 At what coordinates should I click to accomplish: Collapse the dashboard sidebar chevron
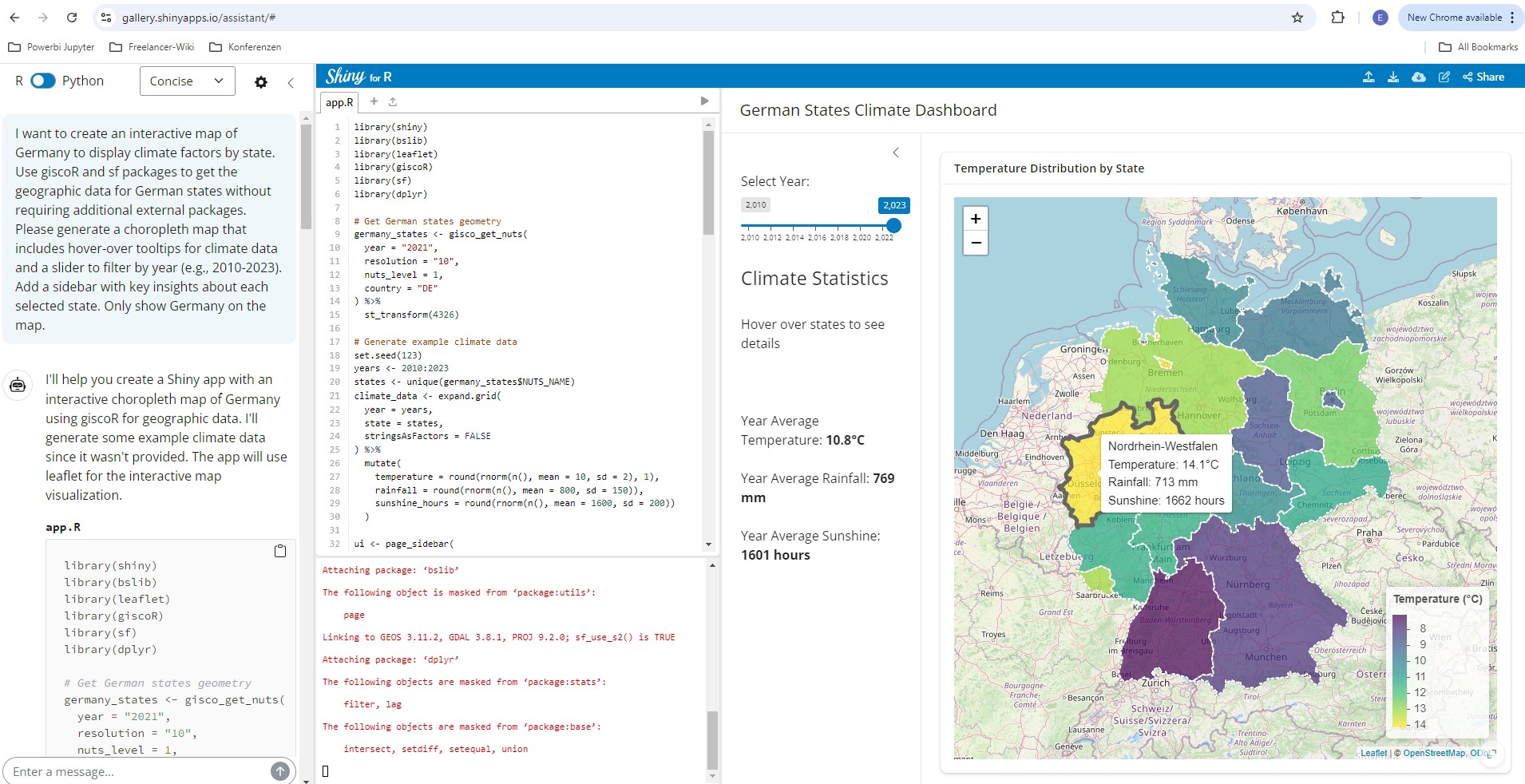[896, 152]
